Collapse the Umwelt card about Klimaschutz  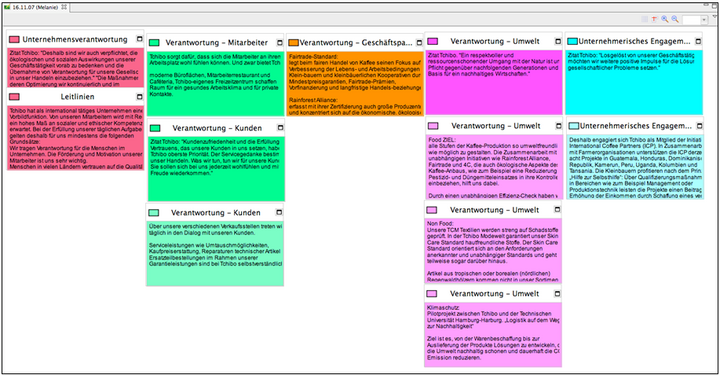pyautogui.click(x=557, y=294)
